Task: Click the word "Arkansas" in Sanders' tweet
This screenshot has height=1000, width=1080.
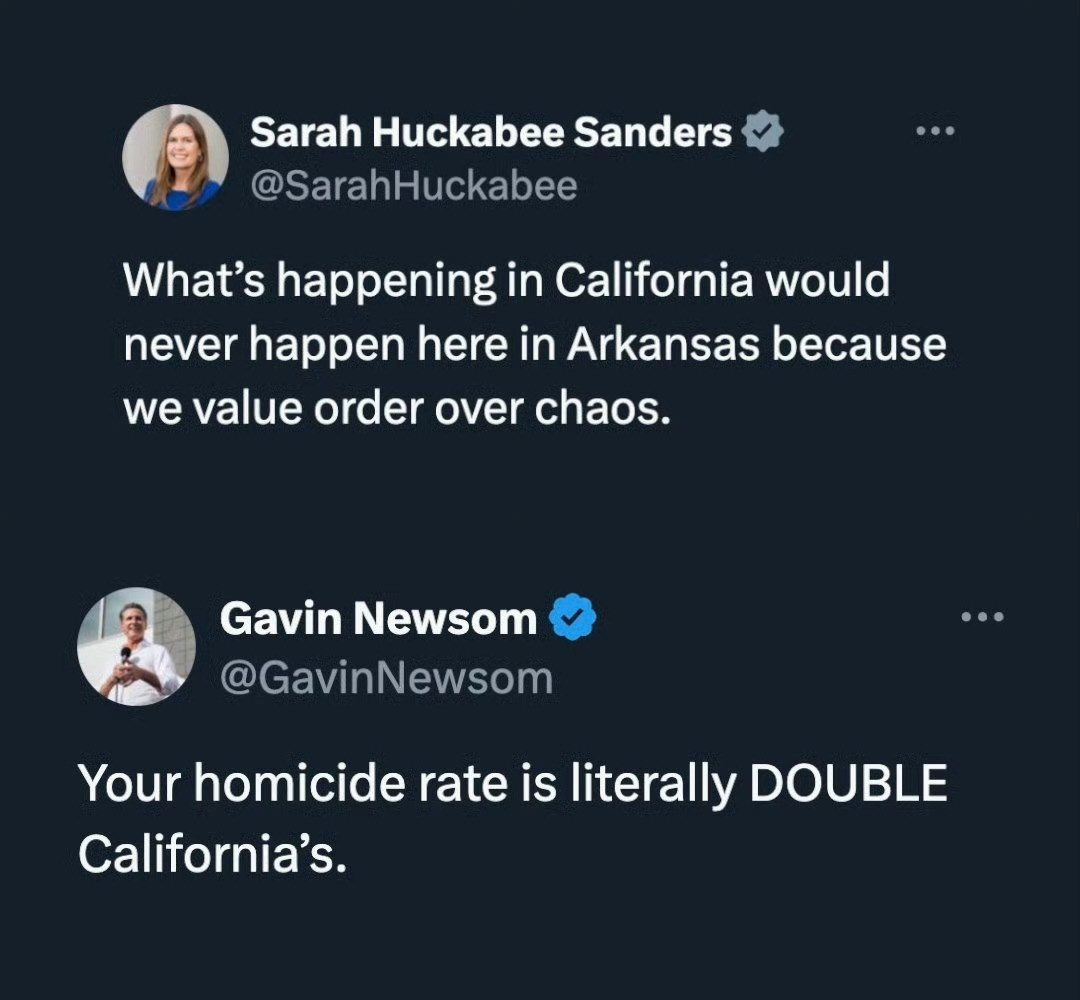Action: tap(663, 344)
